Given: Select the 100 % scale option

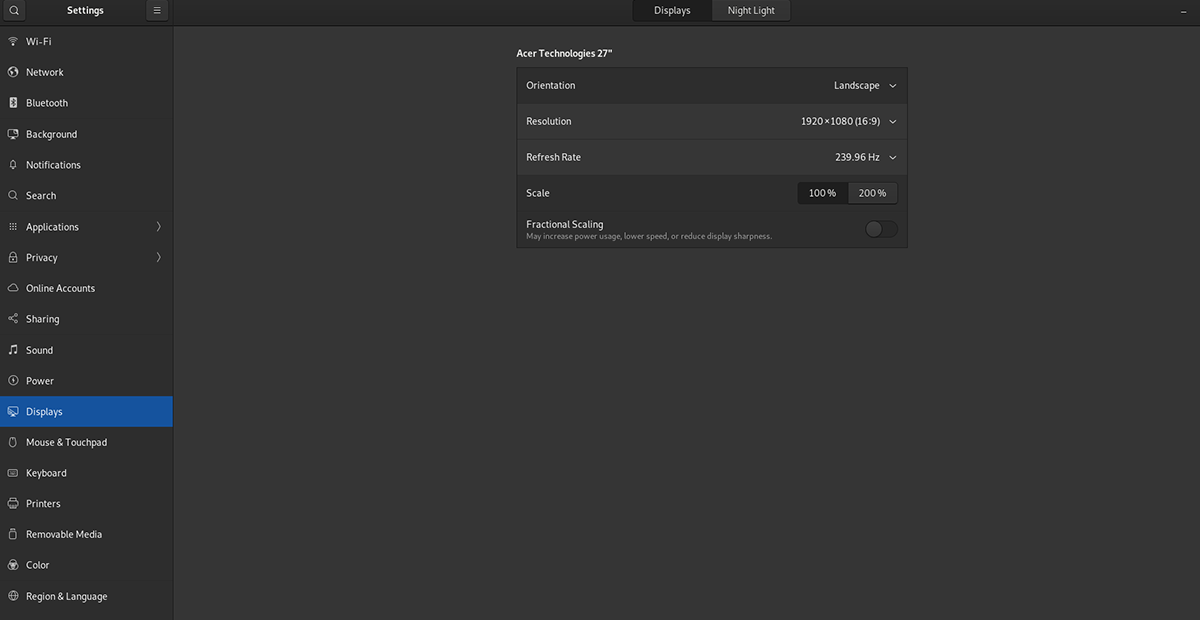Looking at the screenshot, I should click(x=822, y=193).
